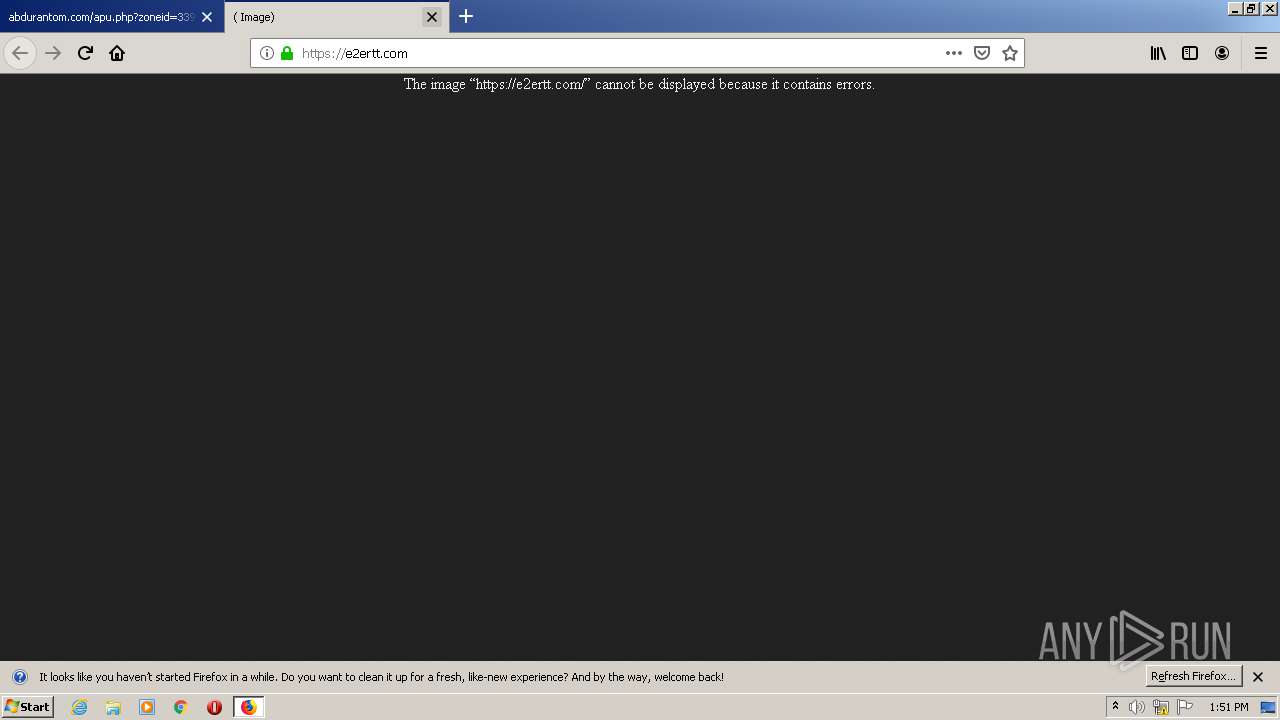Show hidden system tray icons
Image resolution: width=1280 pixels, height=720 pixels.
point(1115,707)
